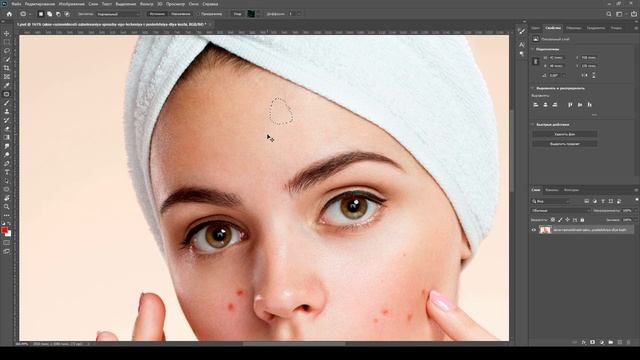Click the Create new group folder icon

(x=611, y=342)
